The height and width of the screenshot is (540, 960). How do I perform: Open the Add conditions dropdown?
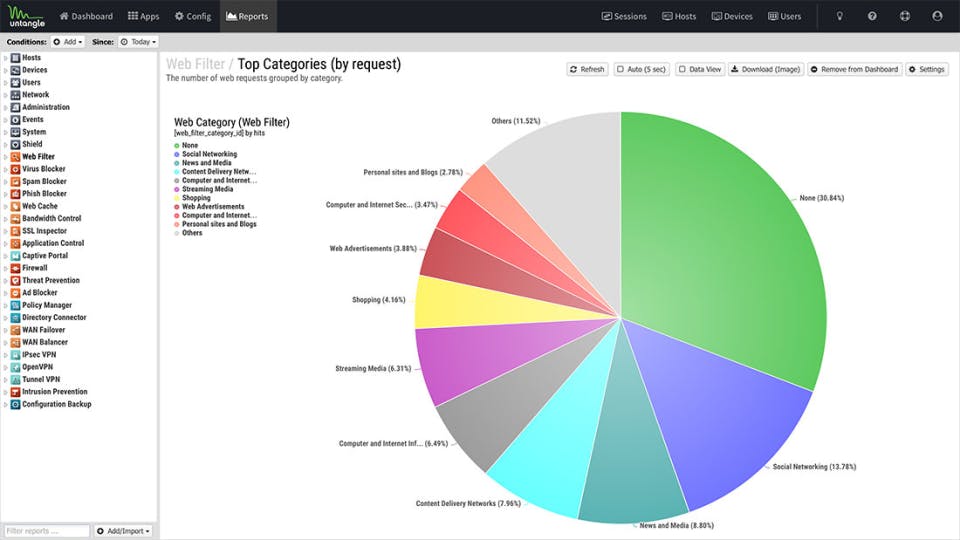coord(67,42)
